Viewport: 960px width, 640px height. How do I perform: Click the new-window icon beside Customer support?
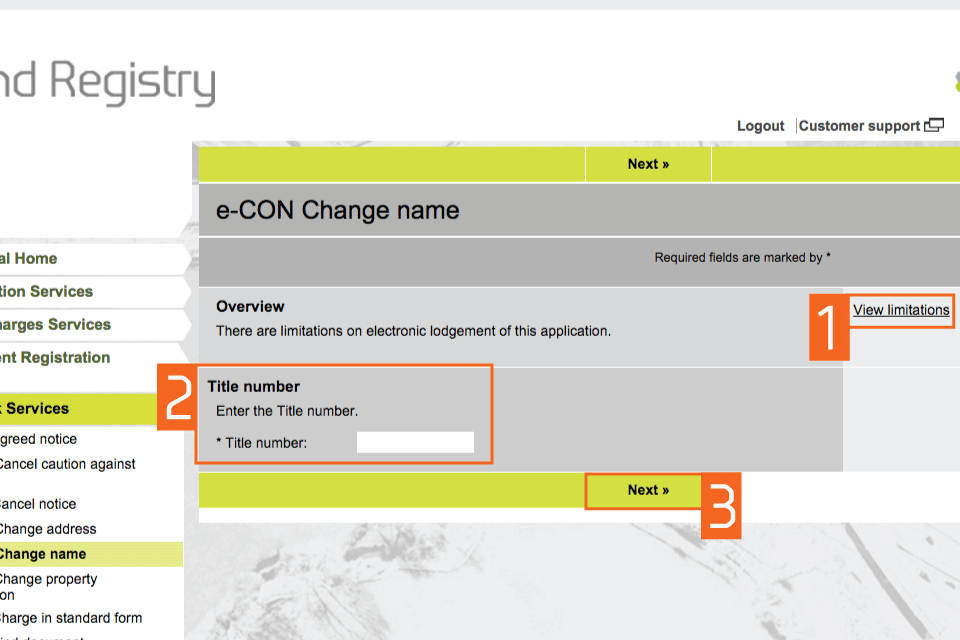point(934,126)
